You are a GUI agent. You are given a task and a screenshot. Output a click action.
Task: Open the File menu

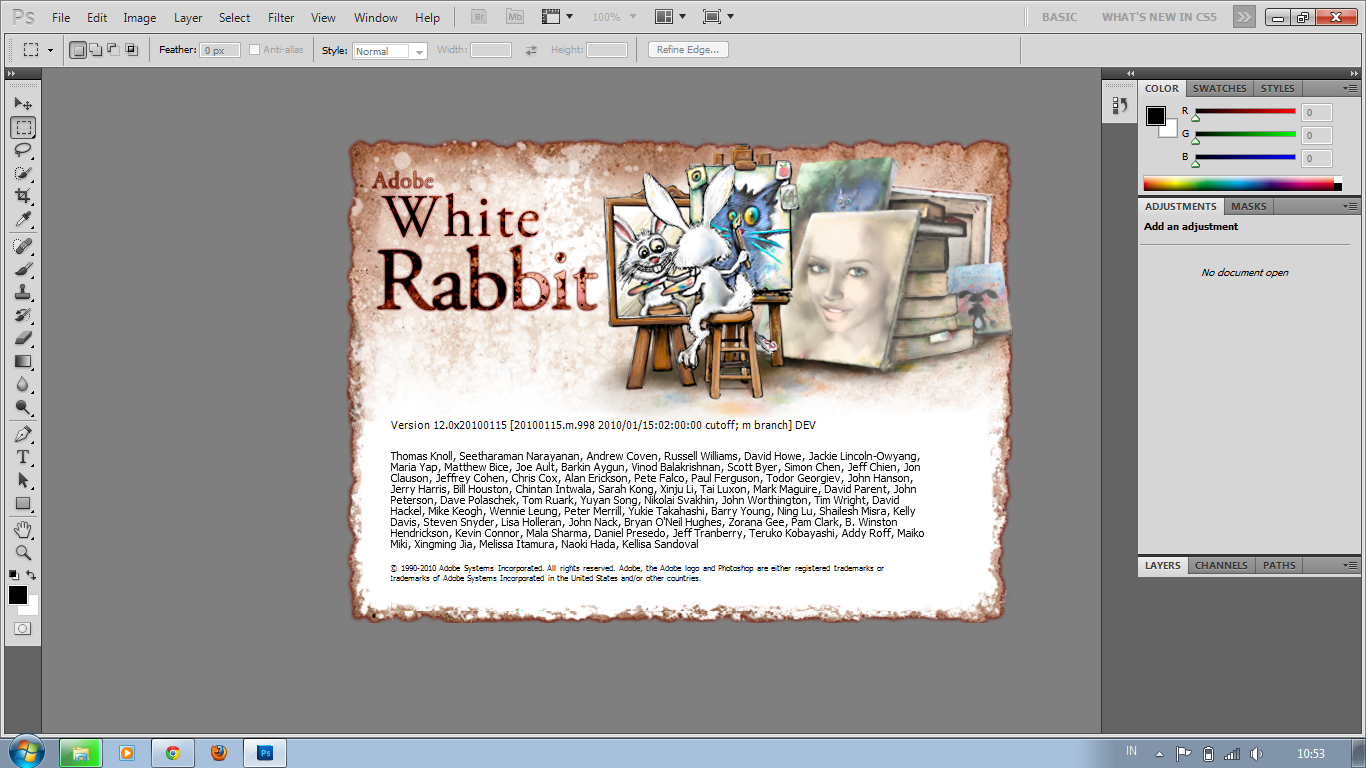pyautogui.click(x=61, y=17)
